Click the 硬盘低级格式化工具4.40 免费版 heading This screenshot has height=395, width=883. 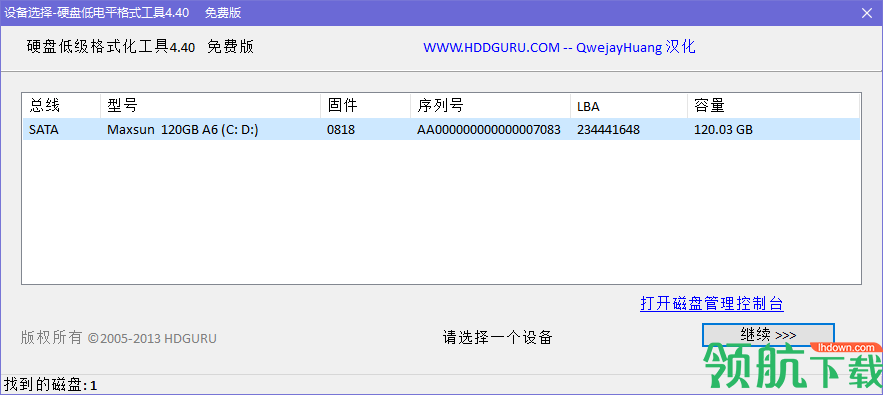click(140, 47)
